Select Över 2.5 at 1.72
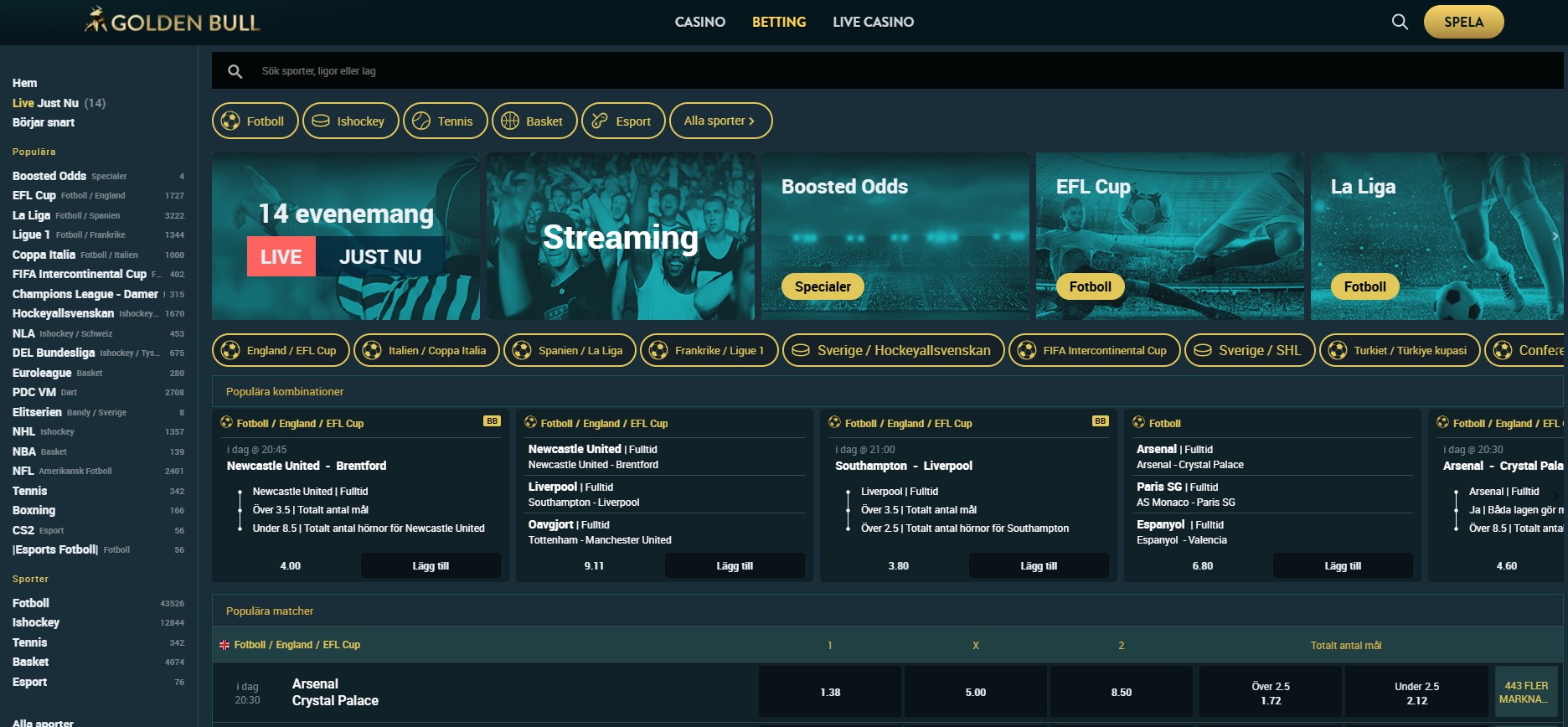1568x727 pixels. click(1271, 692)
